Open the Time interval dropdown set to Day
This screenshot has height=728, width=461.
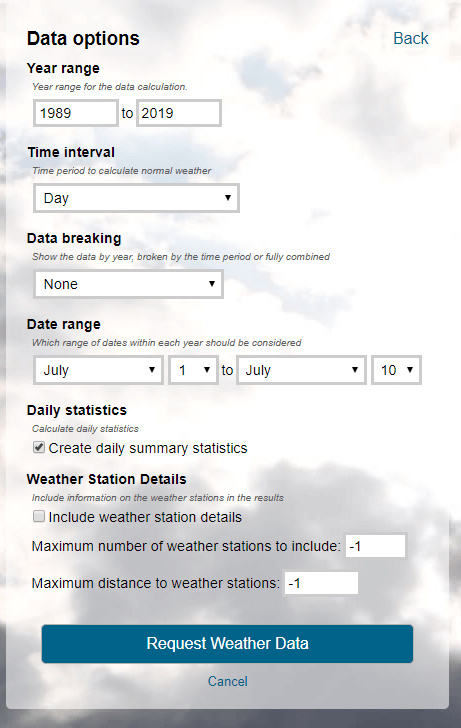[136, 198]
